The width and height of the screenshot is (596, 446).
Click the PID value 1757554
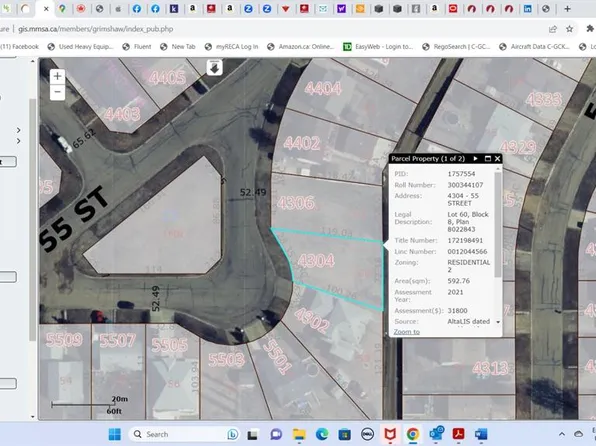click(461, 174)
